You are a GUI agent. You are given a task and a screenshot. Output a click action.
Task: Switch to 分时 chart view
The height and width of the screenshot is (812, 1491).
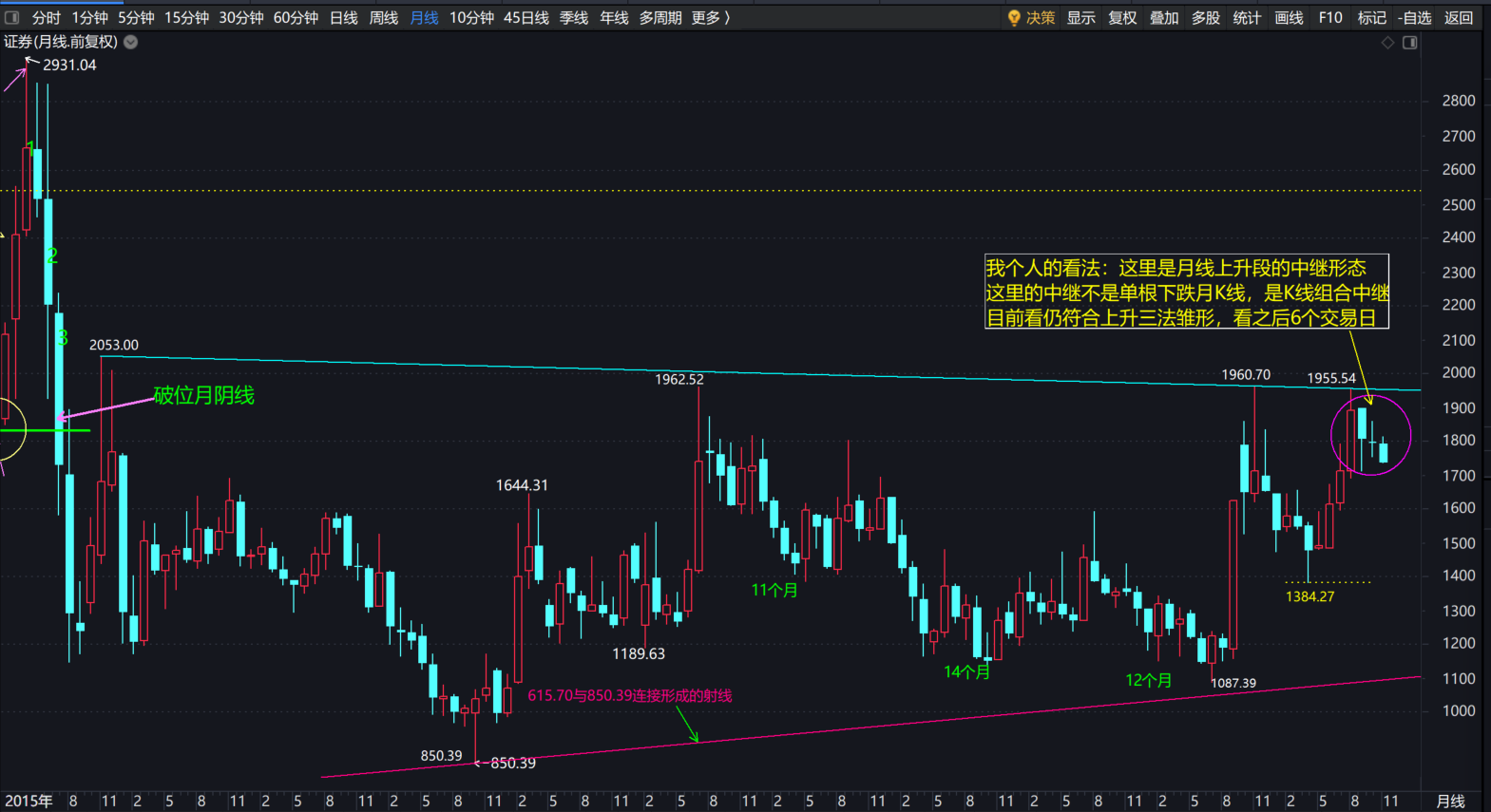click(x=46, y=17)
